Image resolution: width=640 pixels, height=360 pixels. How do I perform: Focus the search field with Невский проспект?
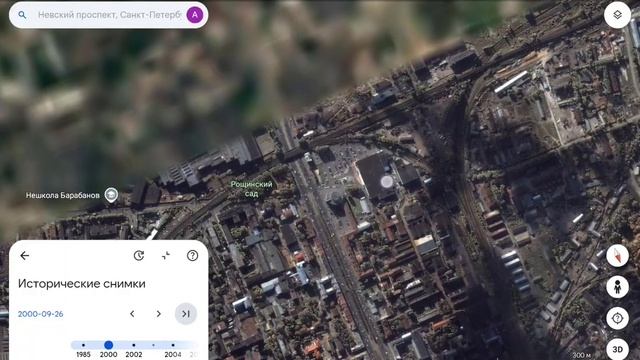click(x=109, y=15)
